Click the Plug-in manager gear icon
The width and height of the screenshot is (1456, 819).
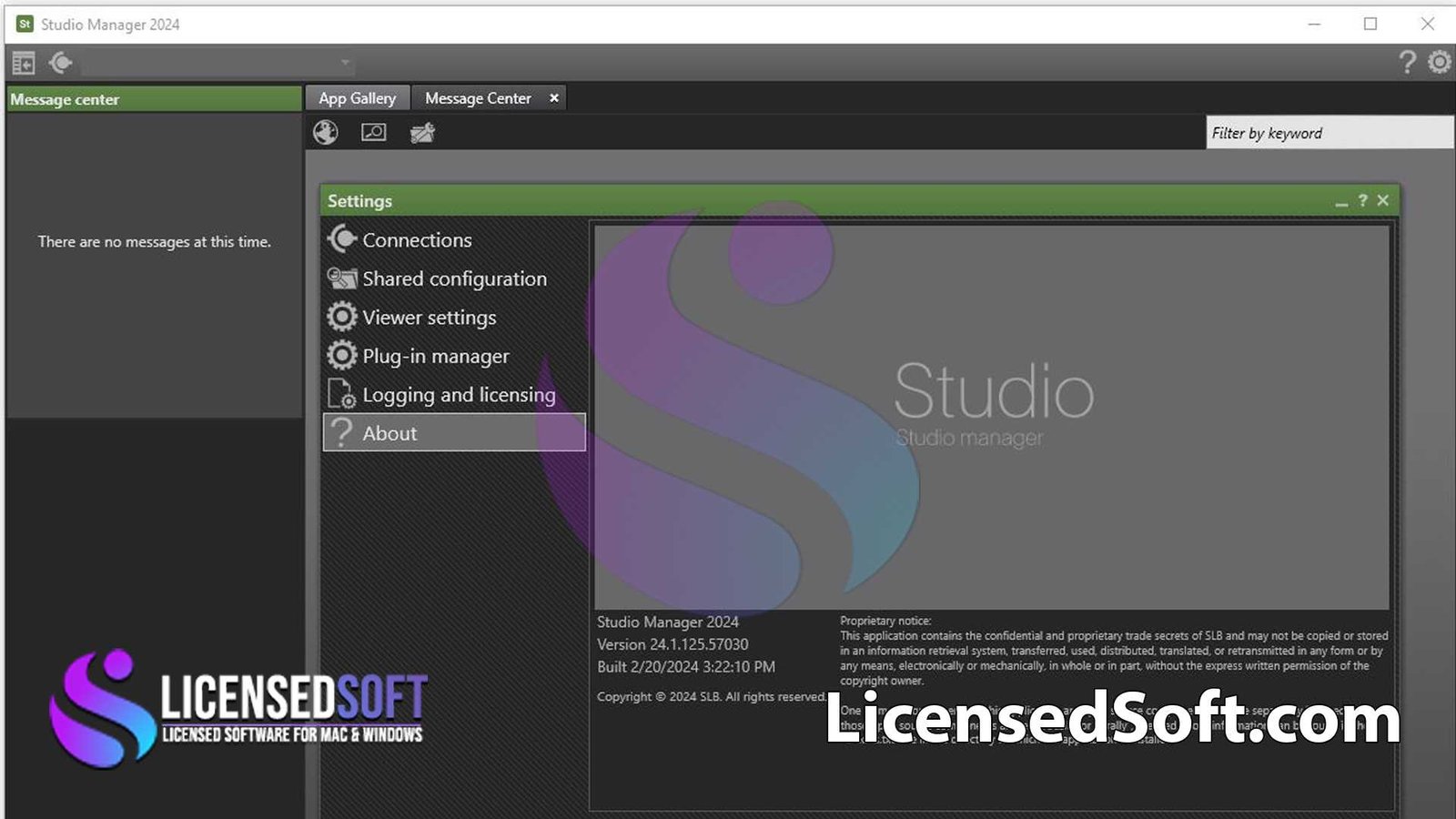(x=342, y=355)
